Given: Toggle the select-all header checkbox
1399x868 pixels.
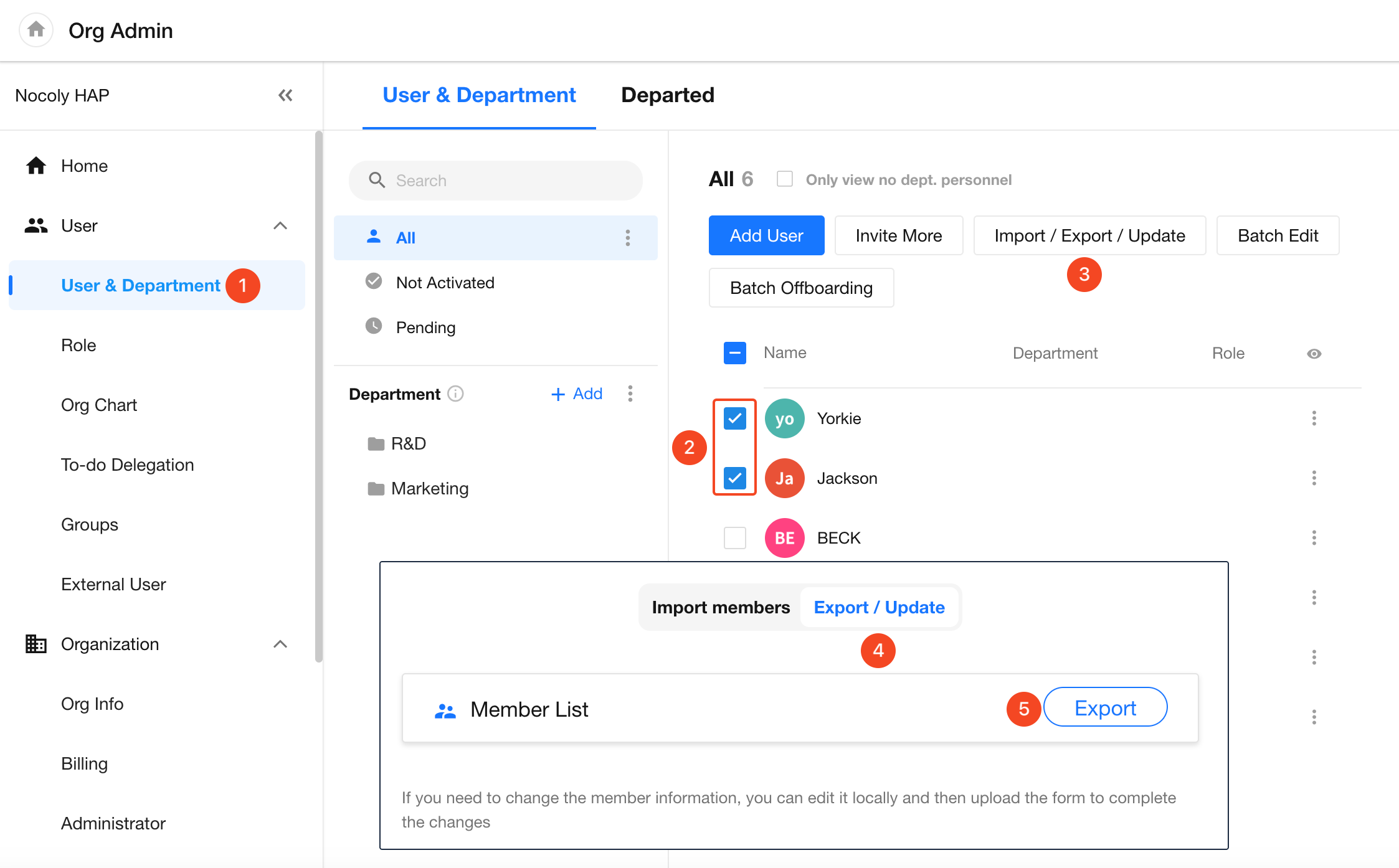Looking at the screenshot, I should click(735, 353).
